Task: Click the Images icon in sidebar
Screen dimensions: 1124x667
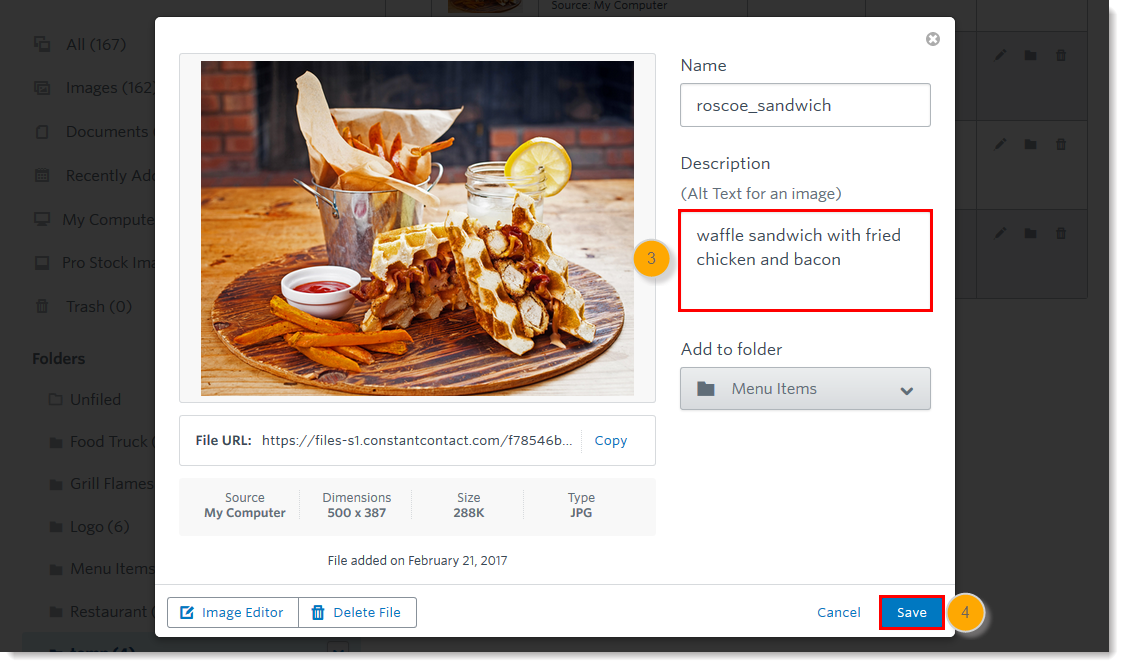Action: point(42,88)
